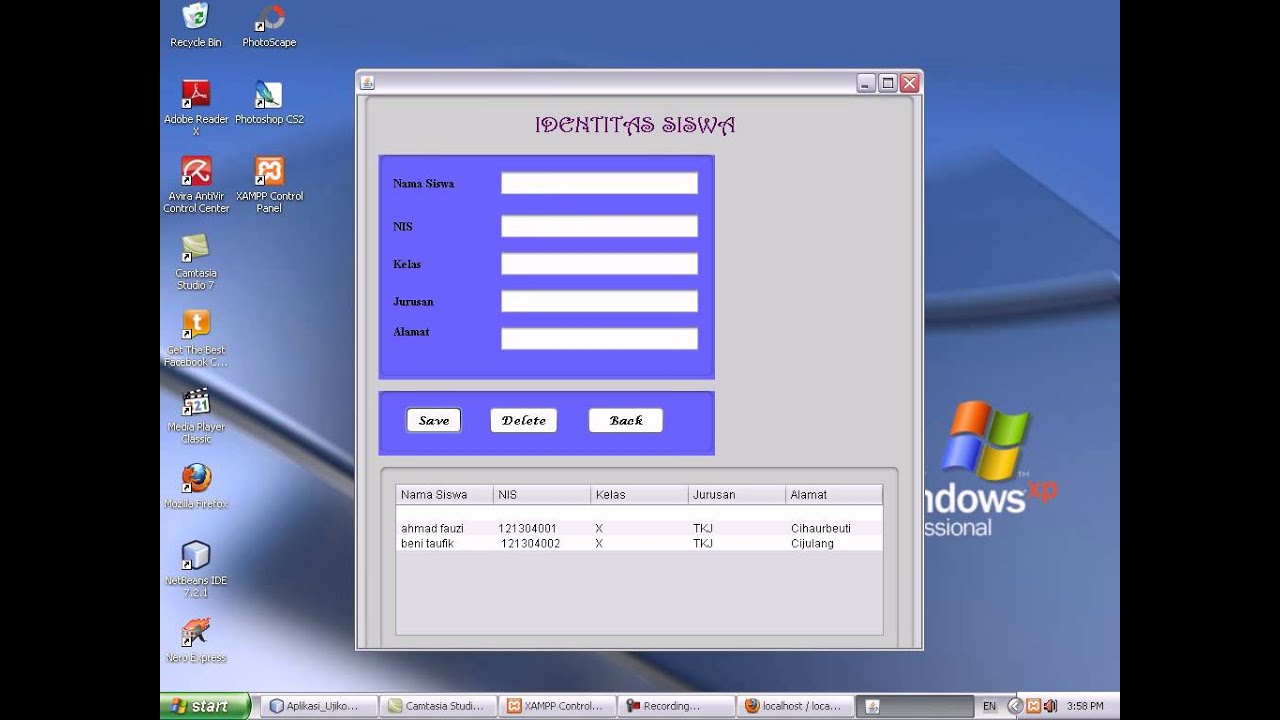Open Avira AntiVir Control Center icon
This screenshot has height=720, width=1280.
pos(196,184)
